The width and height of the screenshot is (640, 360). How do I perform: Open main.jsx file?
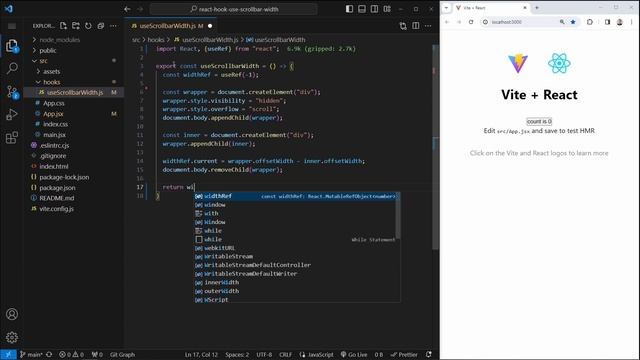point(54,135)
